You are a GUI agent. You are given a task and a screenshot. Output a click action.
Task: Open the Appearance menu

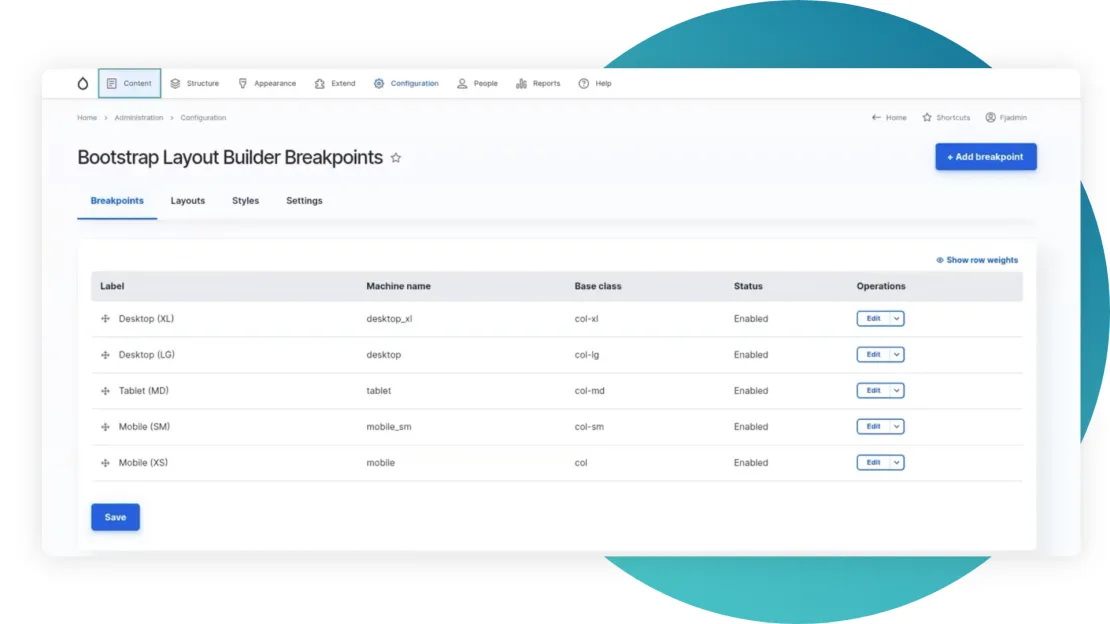pos(267,84)
